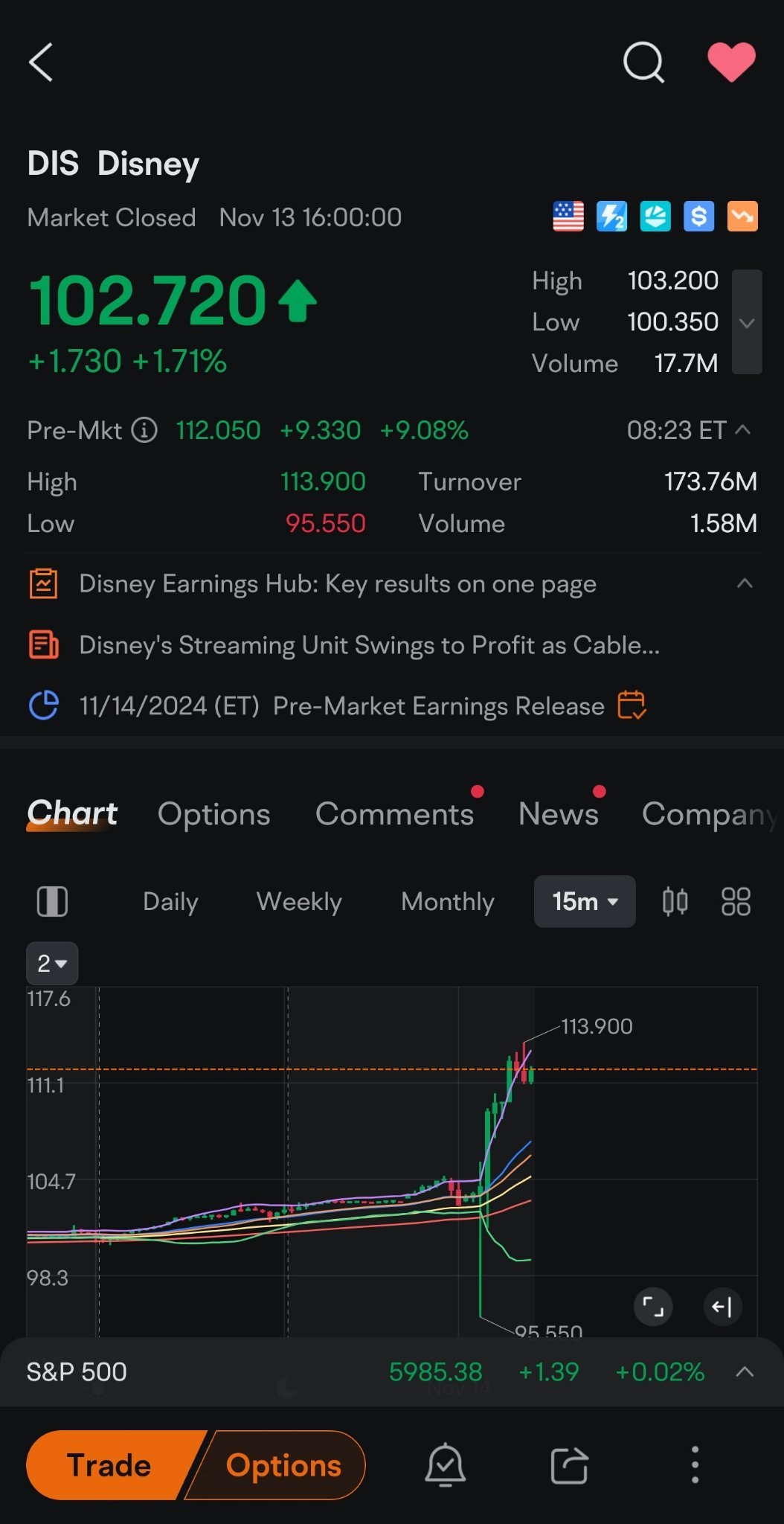
Task: Tap the pre-market Volume 1.58M value
Action: tap(723, 523)
